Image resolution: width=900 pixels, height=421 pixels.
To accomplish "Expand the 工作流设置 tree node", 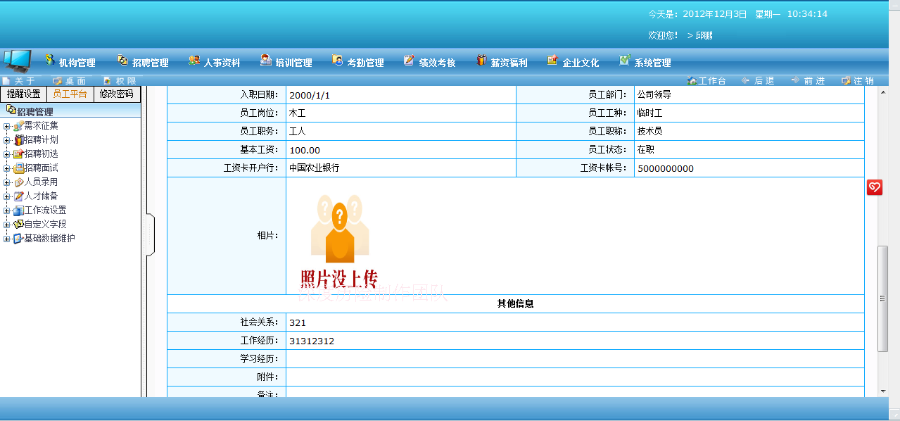I will tap(6, 210).
